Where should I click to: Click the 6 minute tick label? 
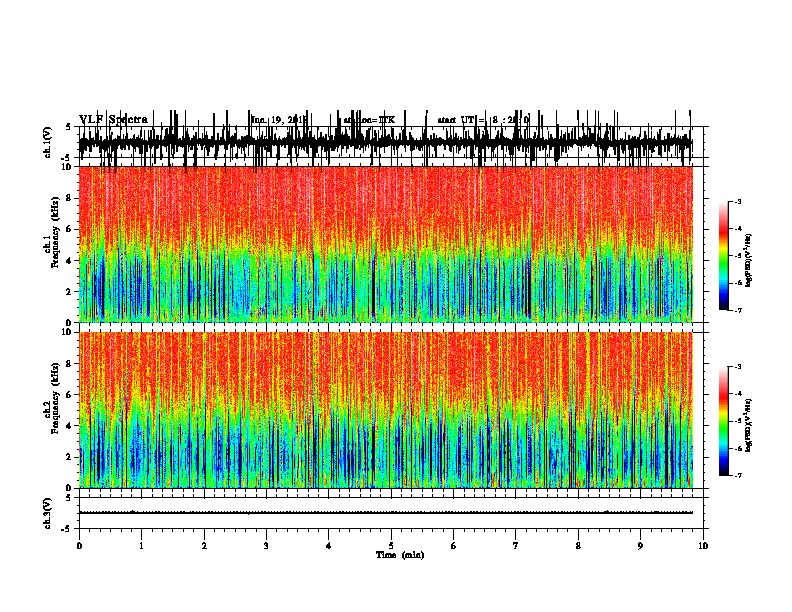tap(454, 546)
